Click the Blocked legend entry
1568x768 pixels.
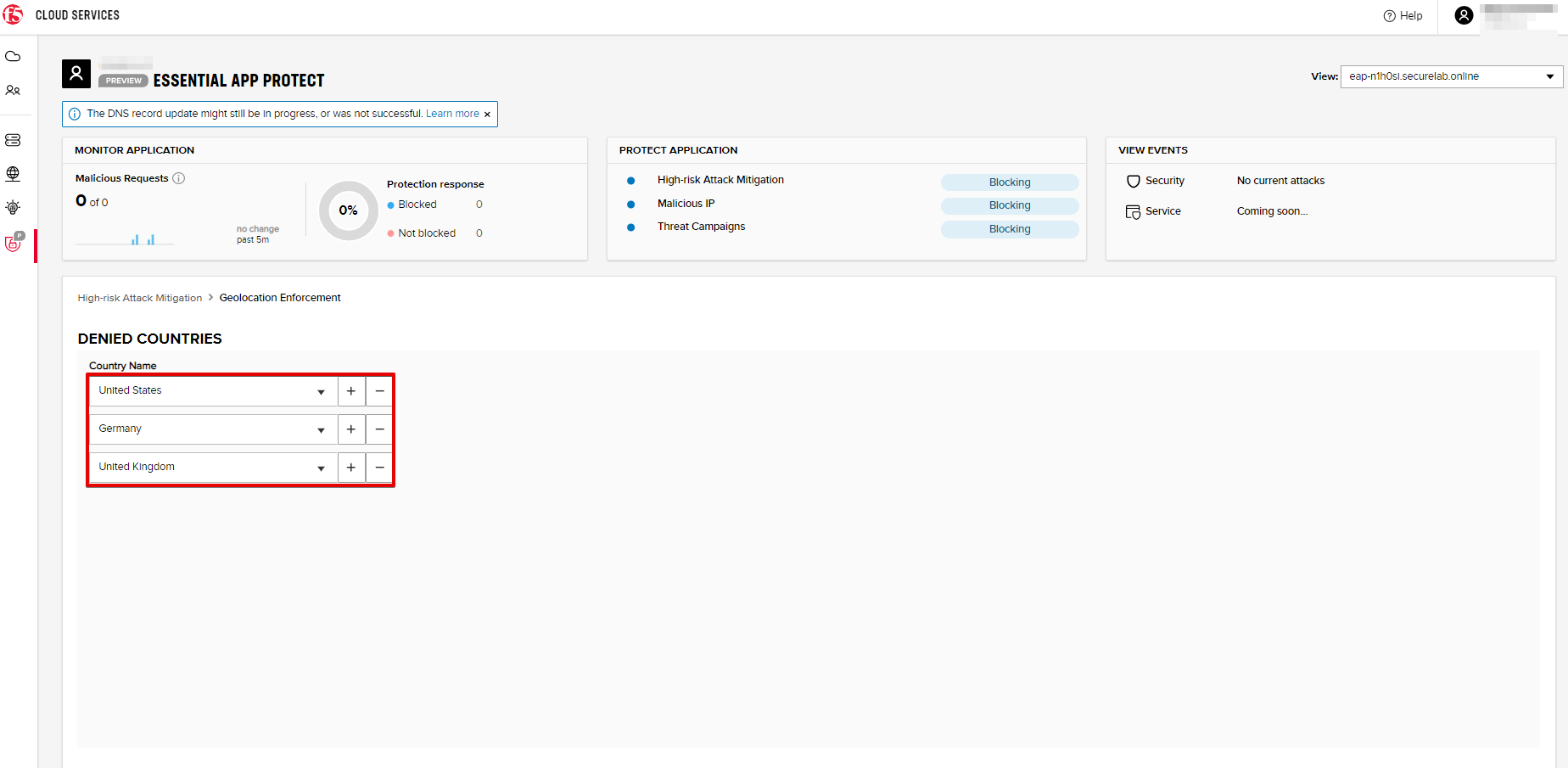pos(417,205)
